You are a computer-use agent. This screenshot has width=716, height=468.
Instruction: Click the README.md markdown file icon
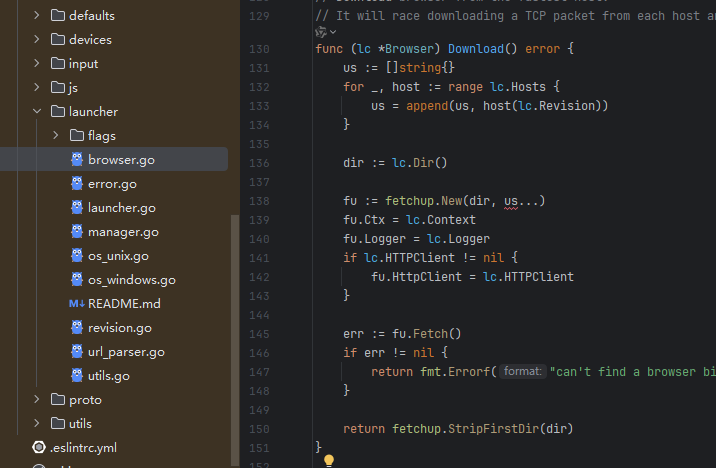click(x=76, y=304)
